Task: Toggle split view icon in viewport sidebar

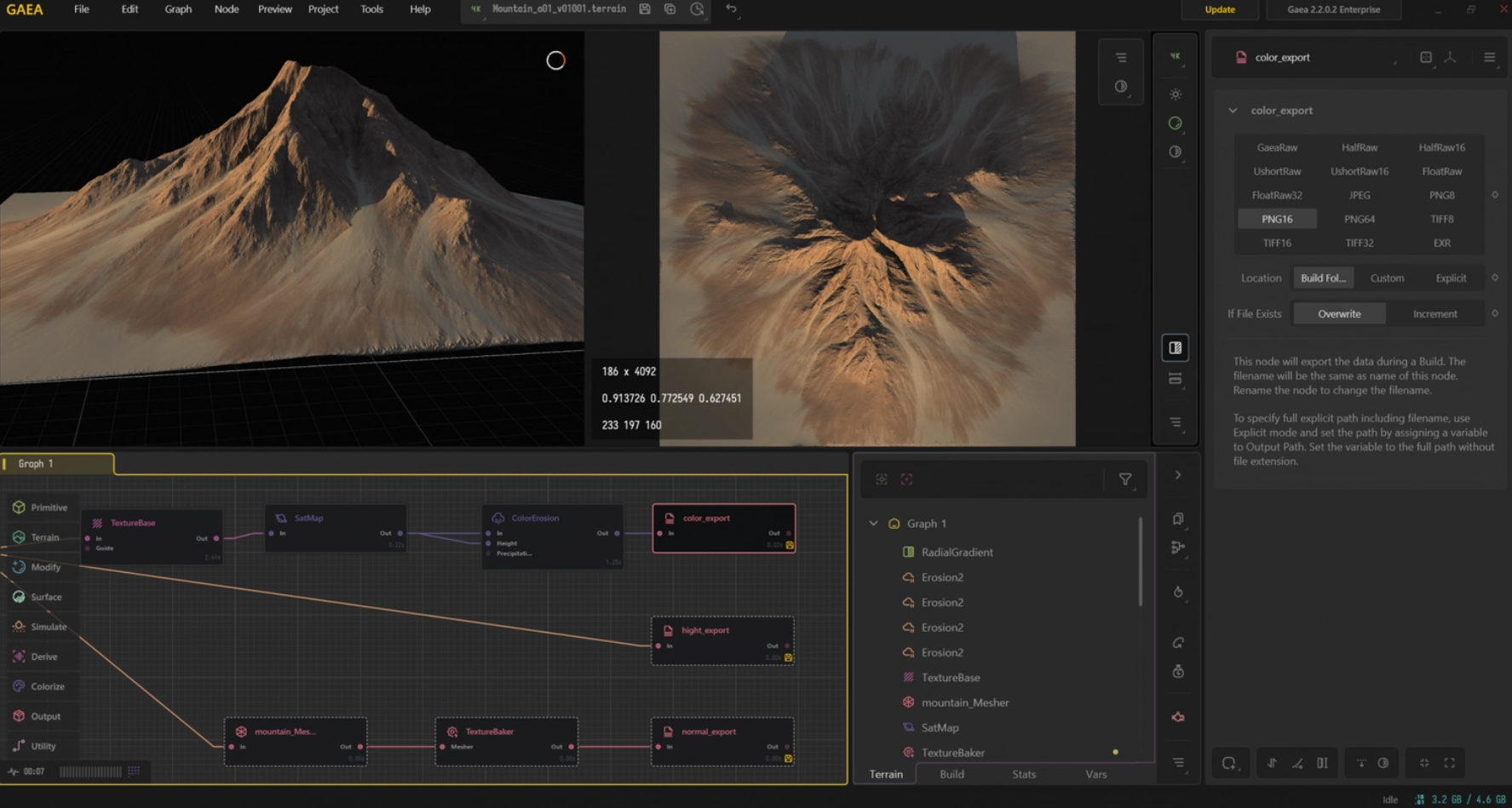Action: (1176, 347)
